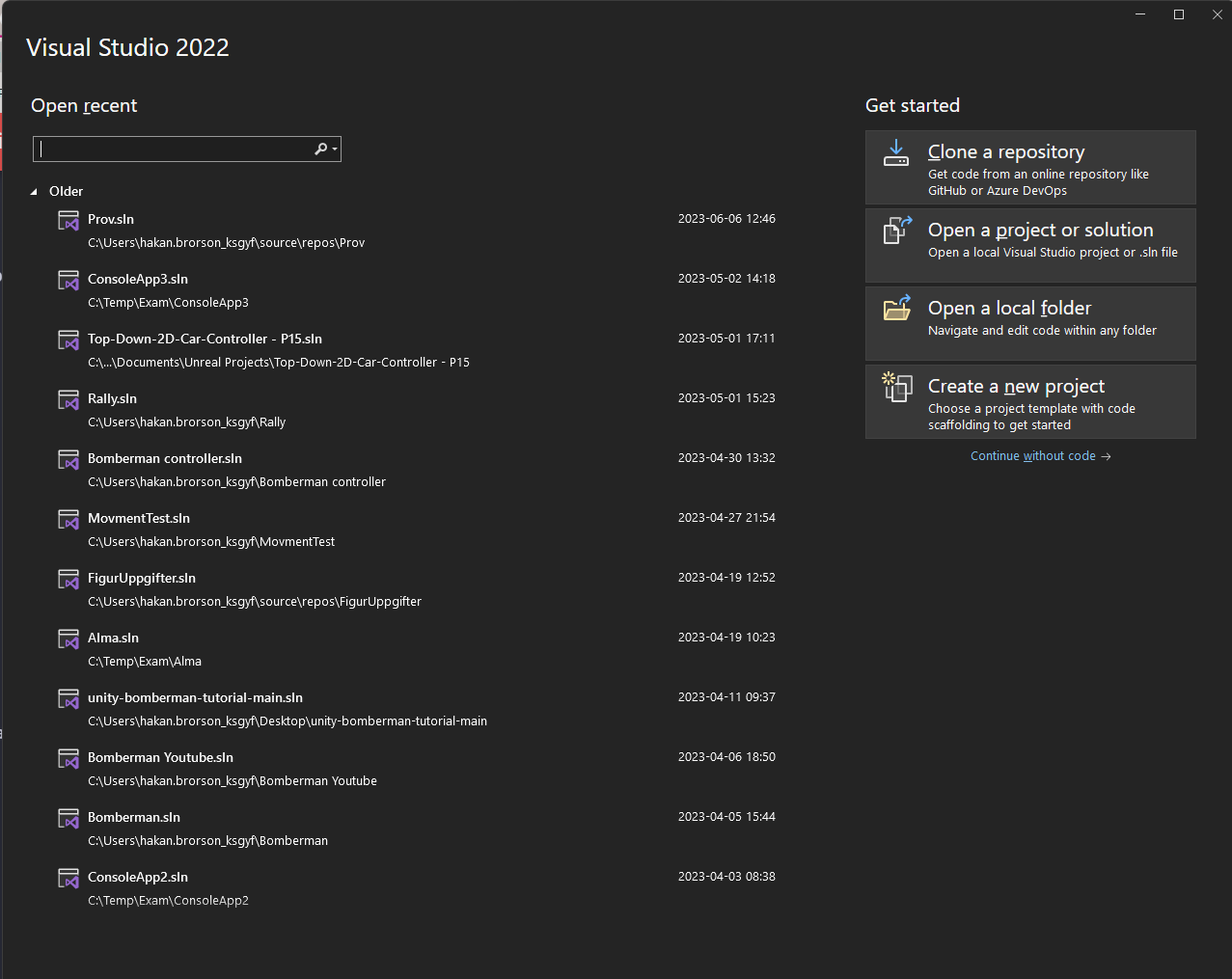Select Rally.sln in recent solutions
The height and width of the screenshot is (979, 1232).
coord(417,410)
